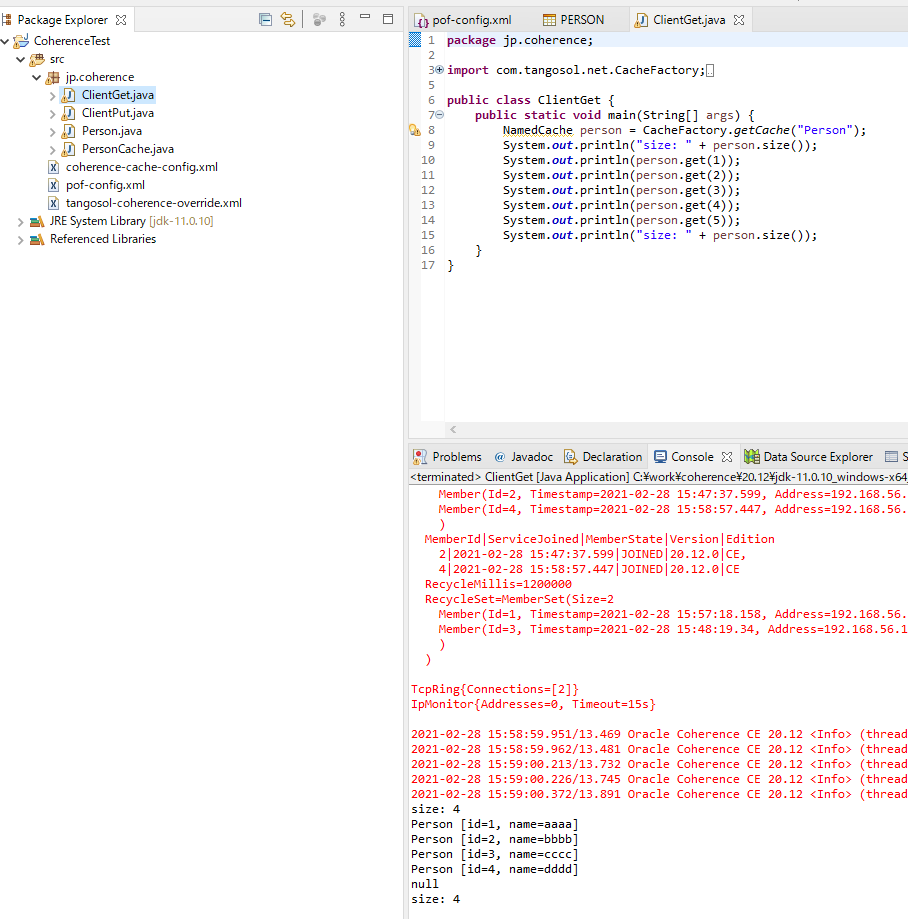The image size is (908, 919).
Task: Click the Referenced Libraries icon
Action: [x=37, y=240]
